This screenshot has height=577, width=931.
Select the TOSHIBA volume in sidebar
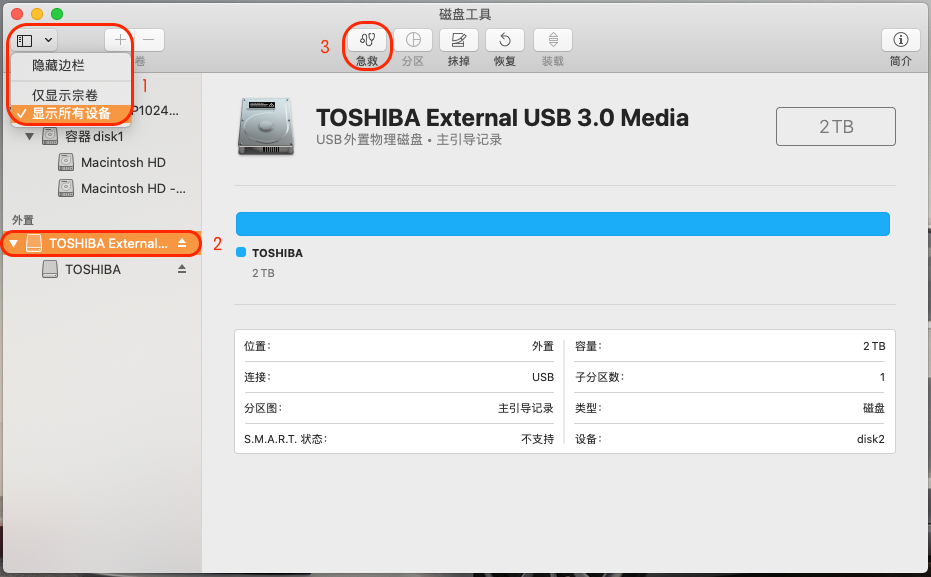coord(92,269)
